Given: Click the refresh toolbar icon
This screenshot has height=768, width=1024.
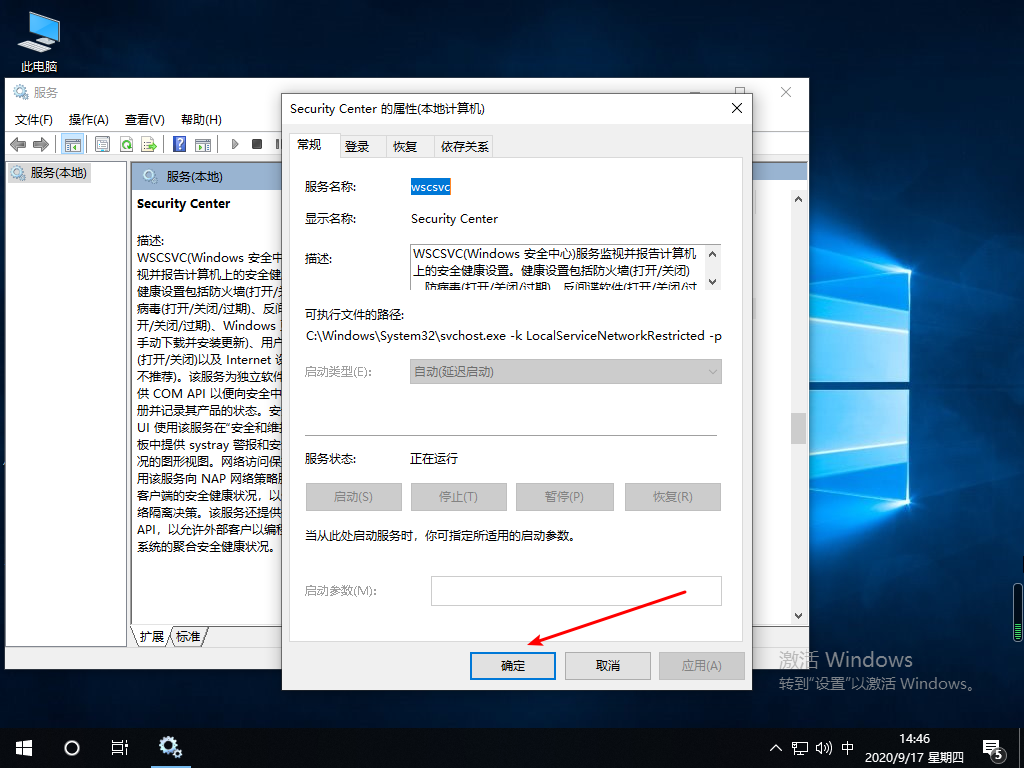Looking at the screenshot, I should [127, 144].
